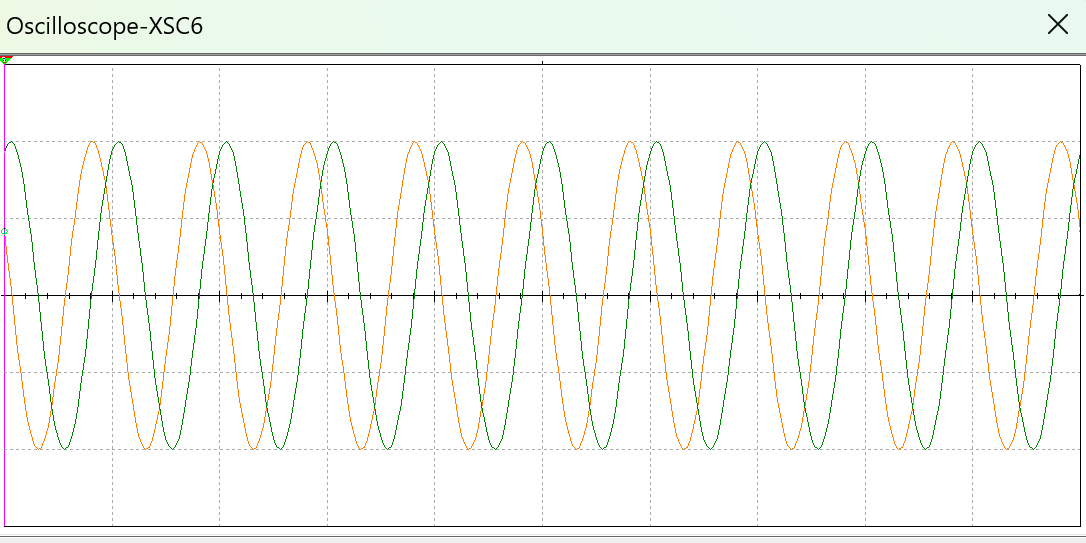The height and width of the screenshot is (543, 1086).
Task: Select the red-green cursor triangle marker
Action: (x=6, y=60)
